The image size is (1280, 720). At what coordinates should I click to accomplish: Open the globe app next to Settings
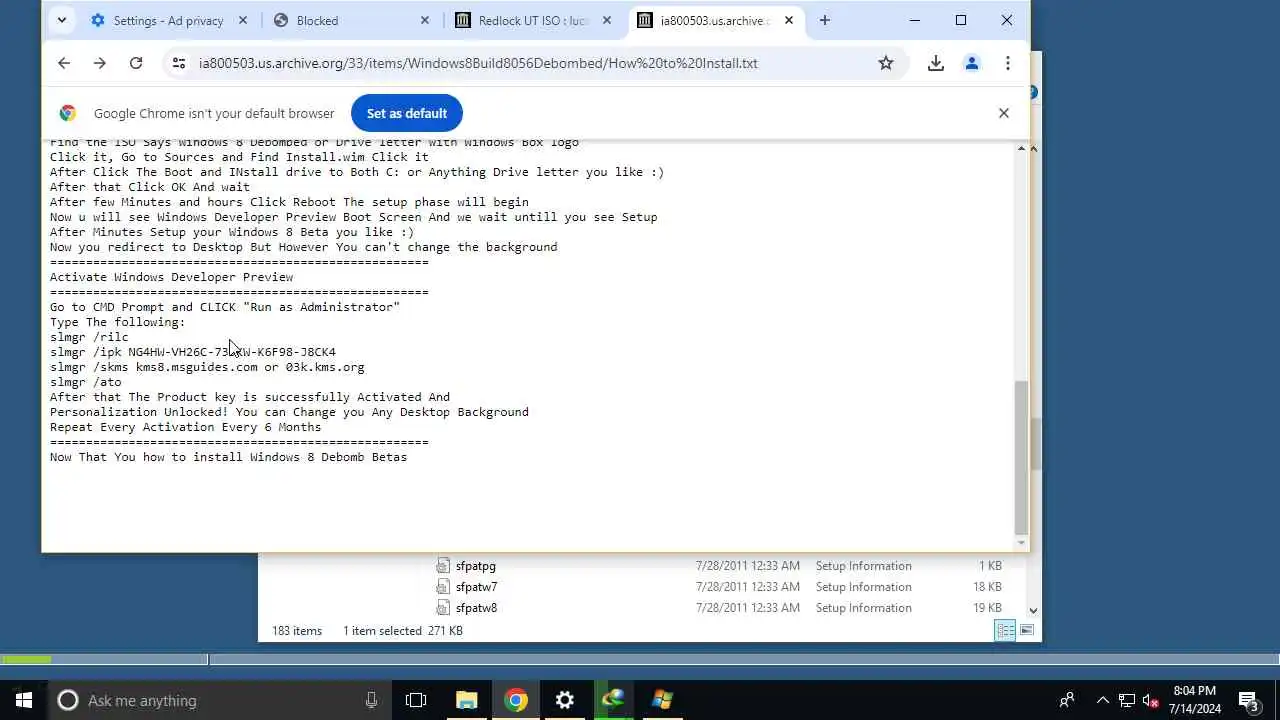[x=613, y=700]
